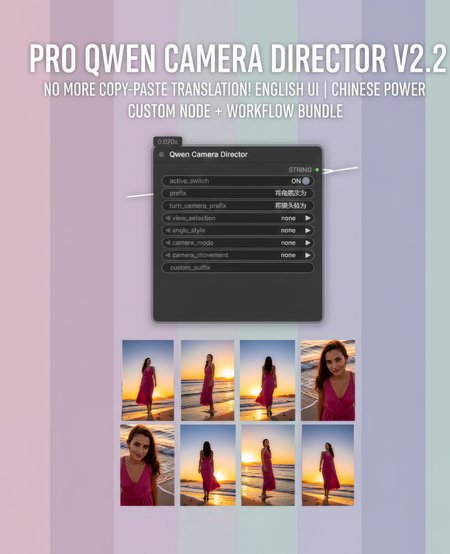
Task: Step camera_movement back with left arrow
Action: tap(168, 255)
